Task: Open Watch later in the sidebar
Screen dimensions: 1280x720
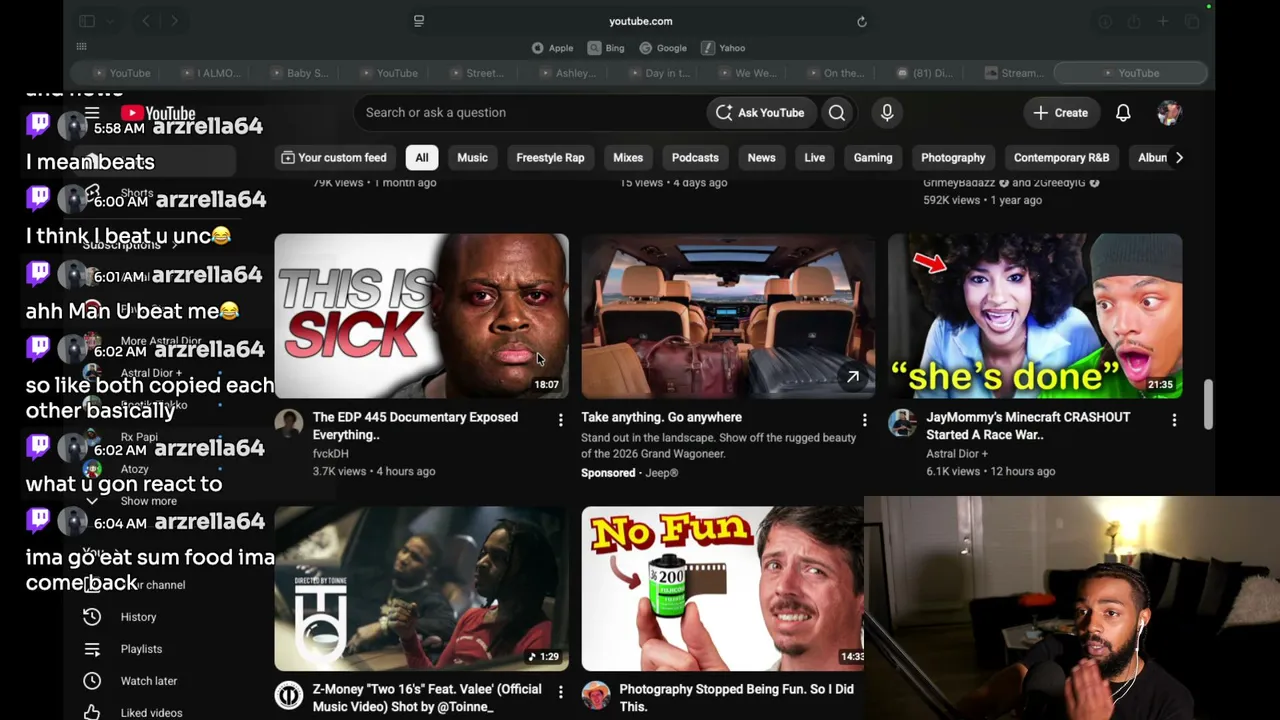Action: 148,681
